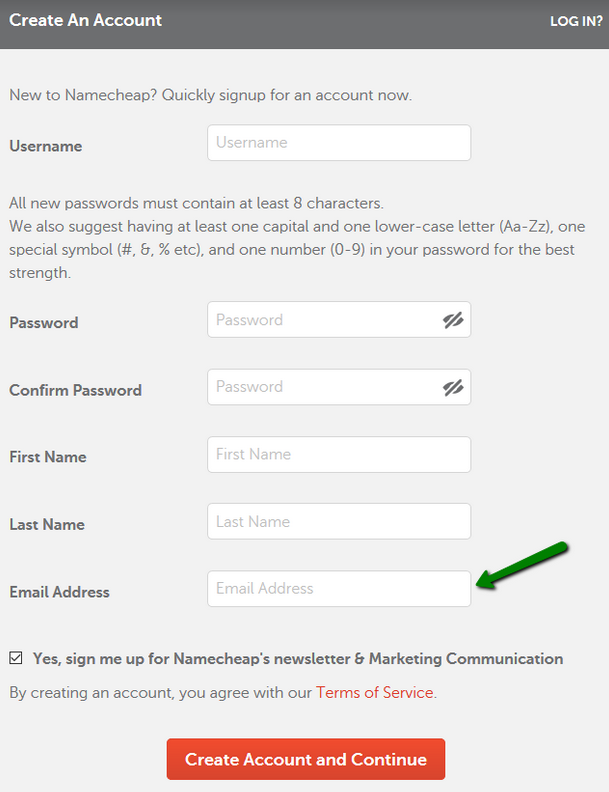
Task: Uncheck the Namecheap newsletter checkbox
Action: pyautogui.click(x=16, y=658)
